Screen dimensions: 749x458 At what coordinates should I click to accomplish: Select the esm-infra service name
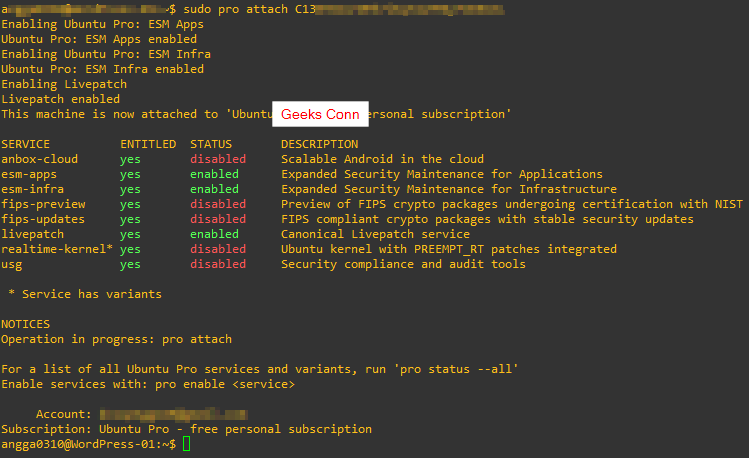point(32,189)
